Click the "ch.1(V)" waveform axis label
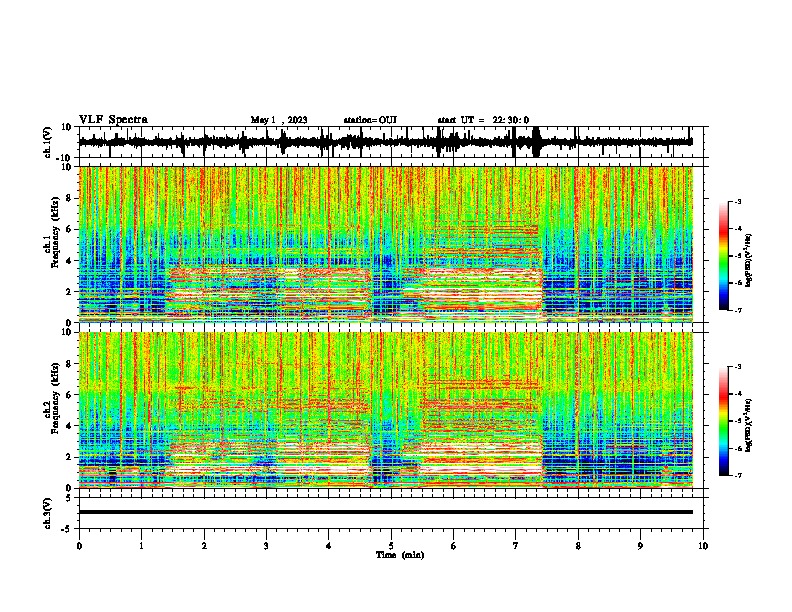 [x=48, y=142]
